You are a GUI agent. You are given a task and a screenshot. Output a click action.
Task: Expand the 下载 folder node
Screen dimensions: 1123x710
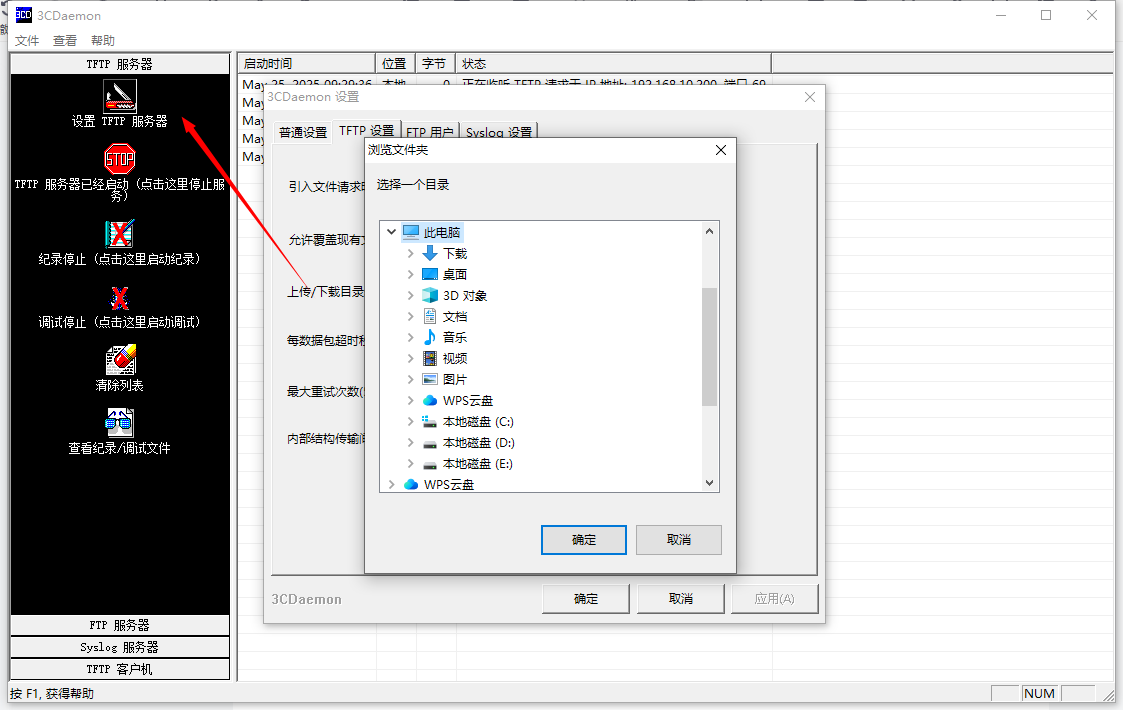click(x=410, y=253)
